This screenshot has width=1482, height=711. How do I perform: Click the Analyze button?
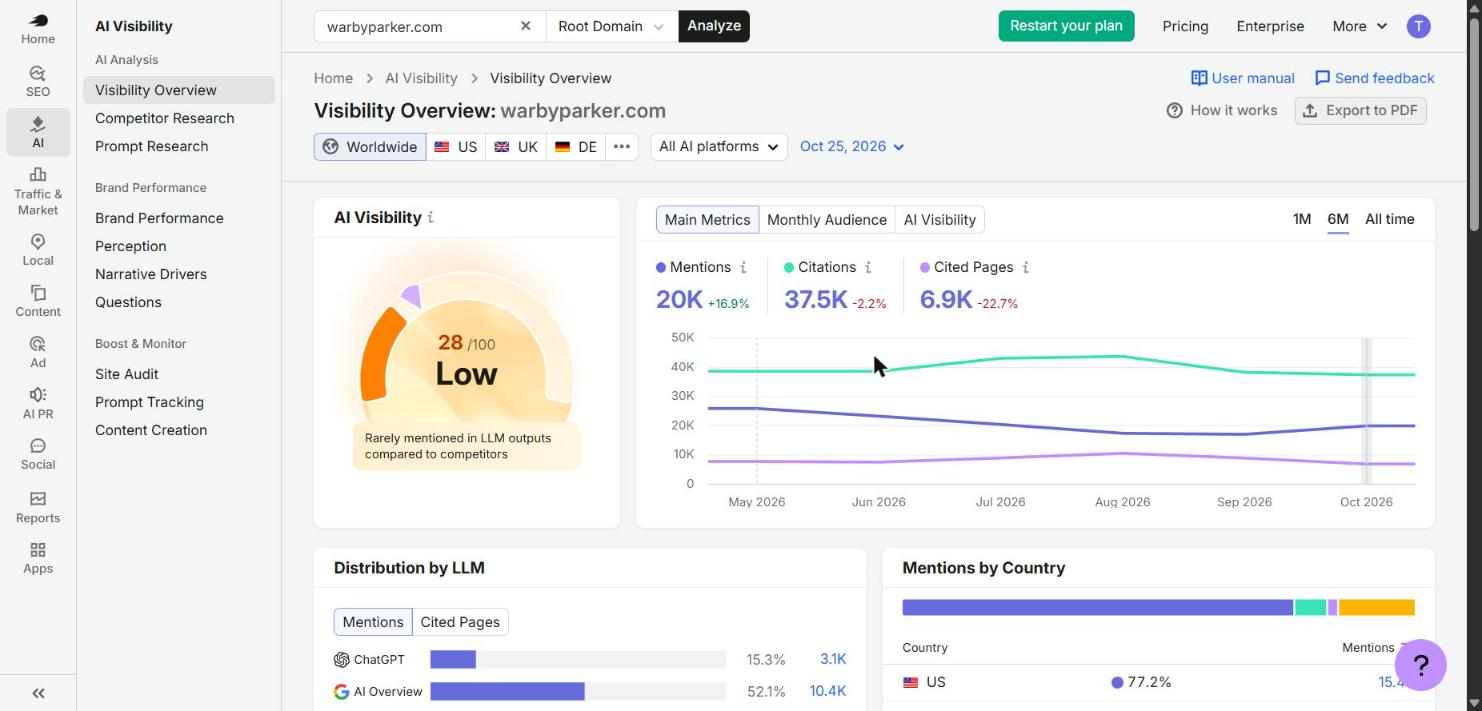pos(714,26)
